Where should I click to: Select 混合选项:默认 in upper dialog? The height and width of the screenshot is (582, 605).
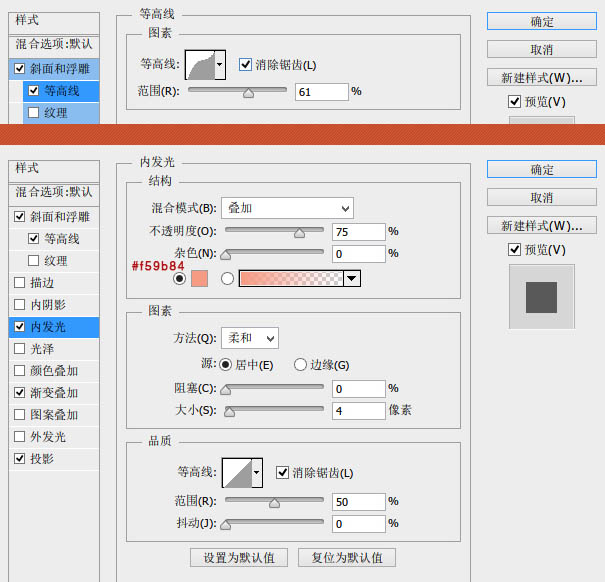[x=54, y=44]
